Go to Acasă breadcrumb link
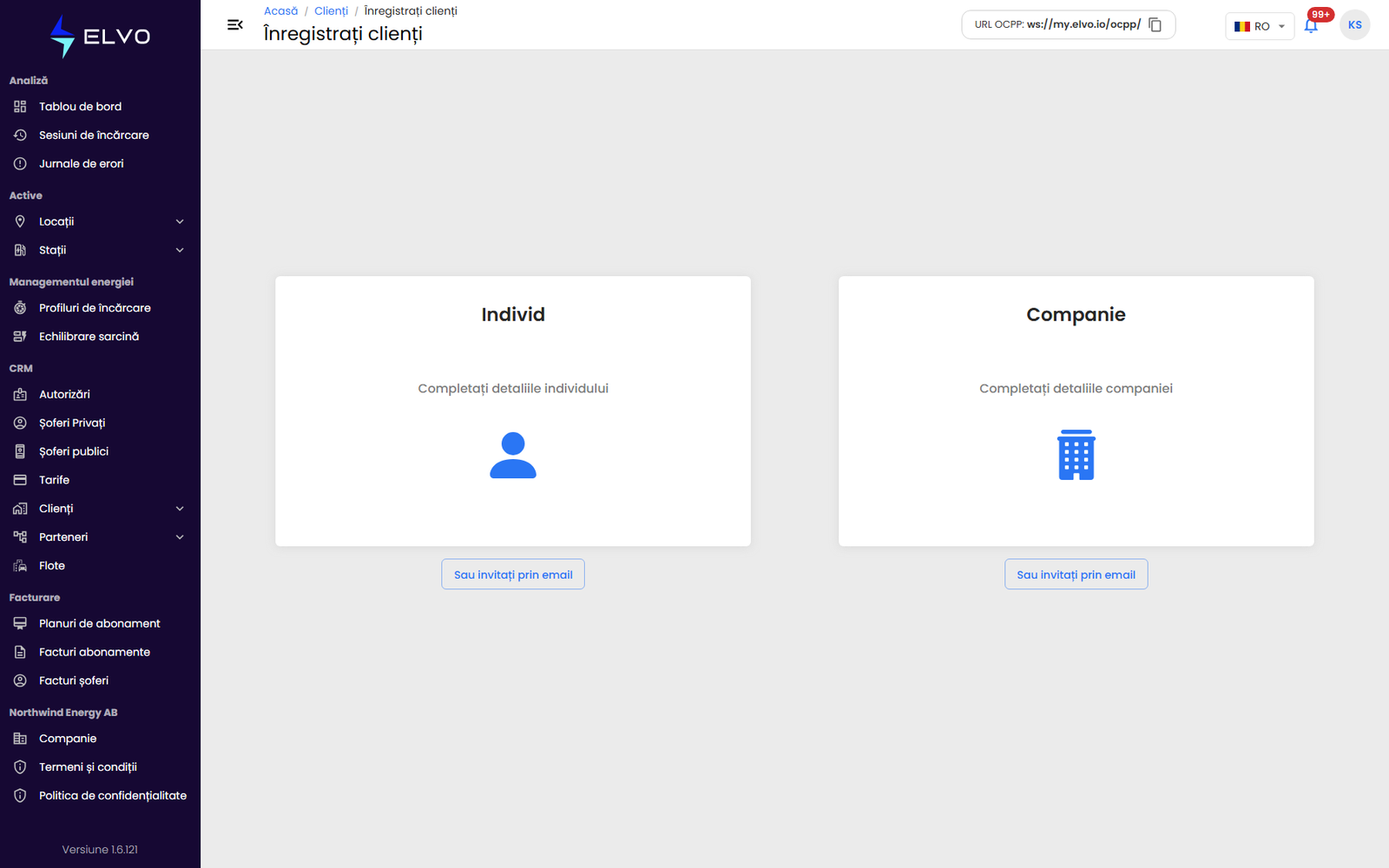 point(280,11)
